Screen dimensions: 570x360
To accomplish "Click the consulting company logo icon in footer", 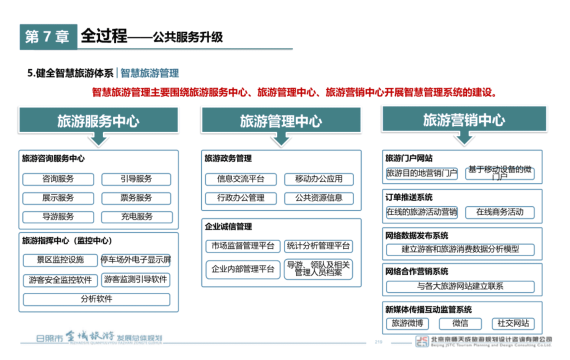I will [x=422, y=341].
